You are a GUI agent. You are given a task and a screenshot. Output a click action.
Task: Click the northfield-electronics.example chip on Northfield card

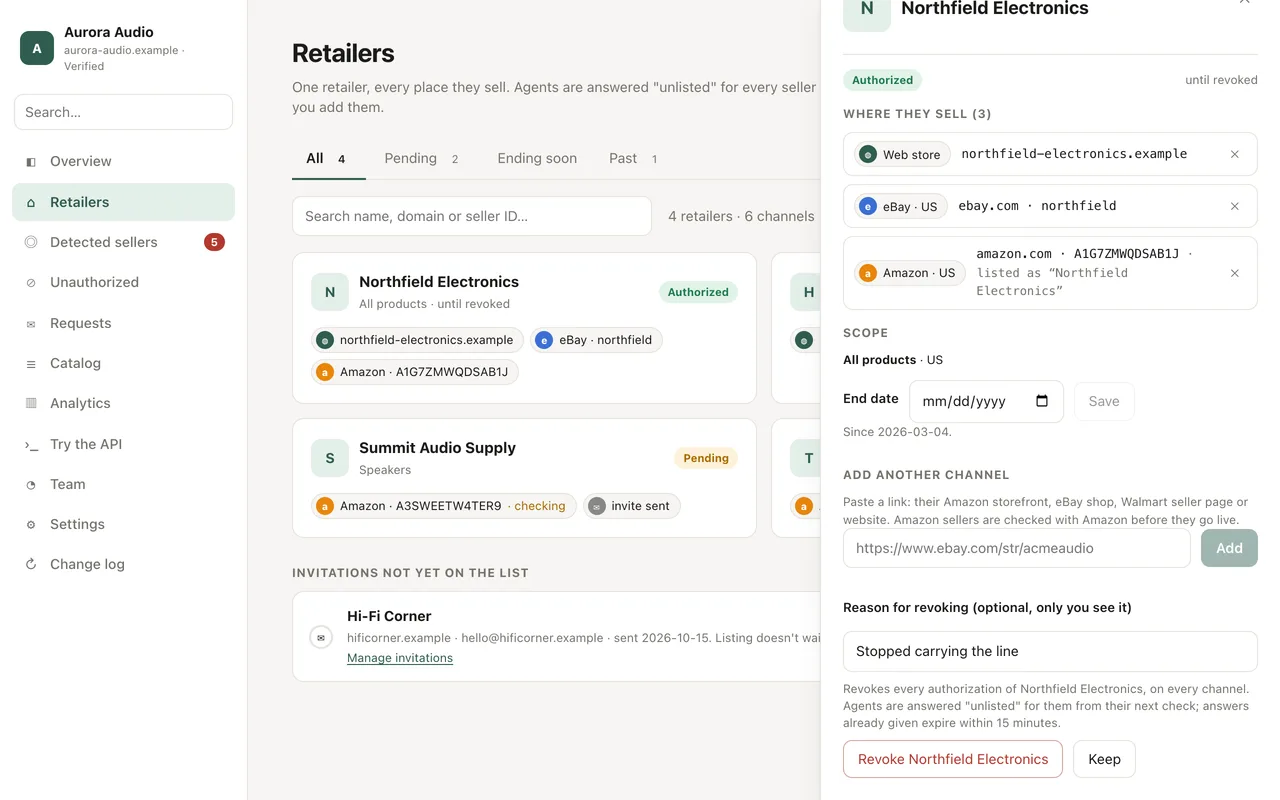pos(417,340)
